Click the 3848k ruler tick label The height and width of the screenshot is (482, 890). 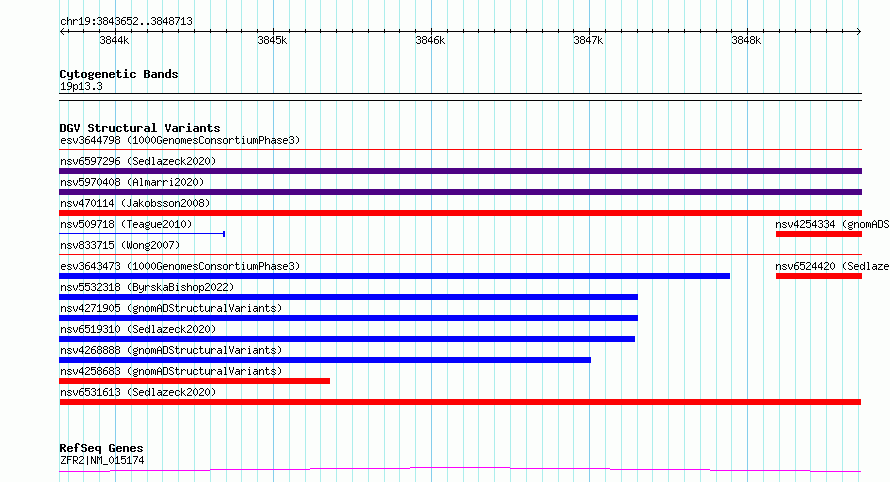(x=746, y=40)
